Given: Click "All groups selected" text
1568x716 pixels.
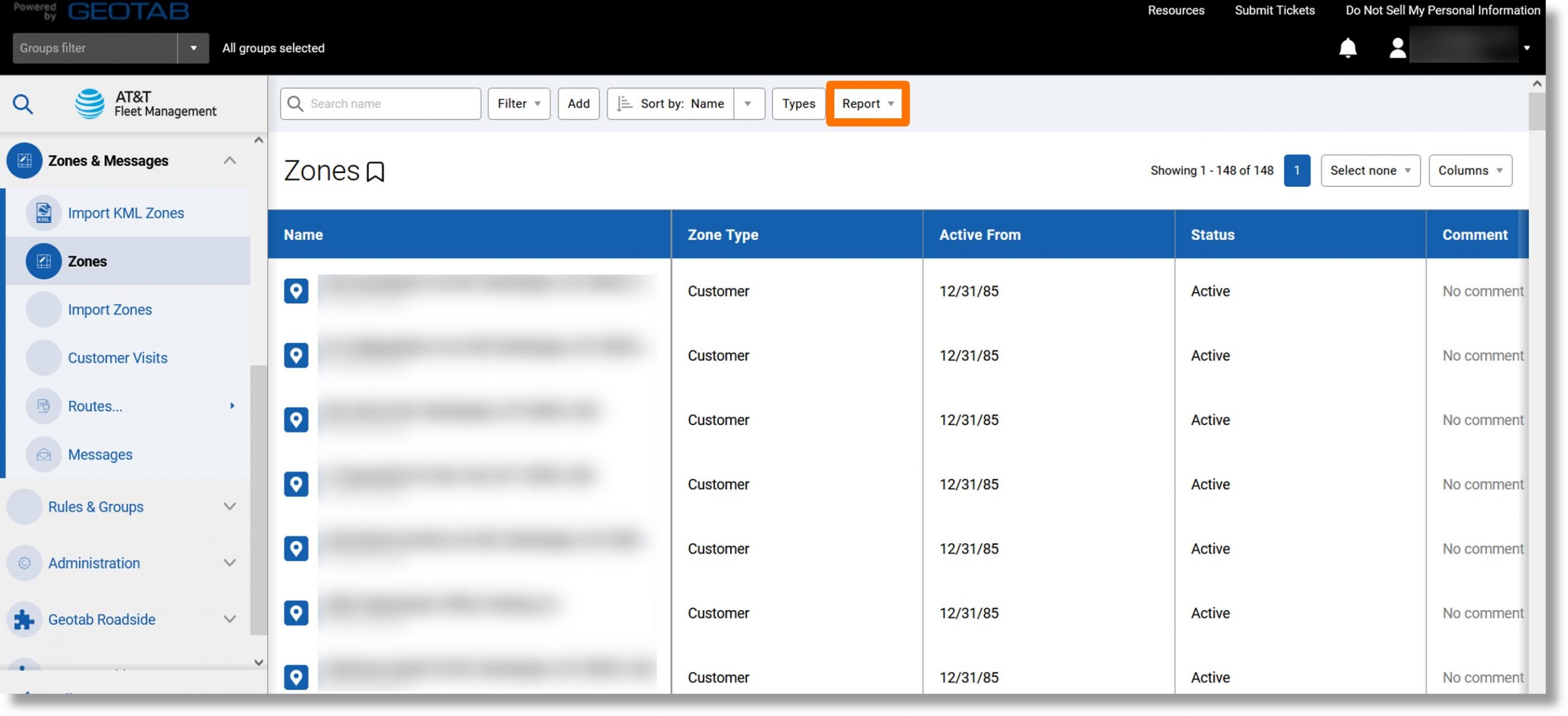Looking at the screenshot, I should tap(273, 48).
